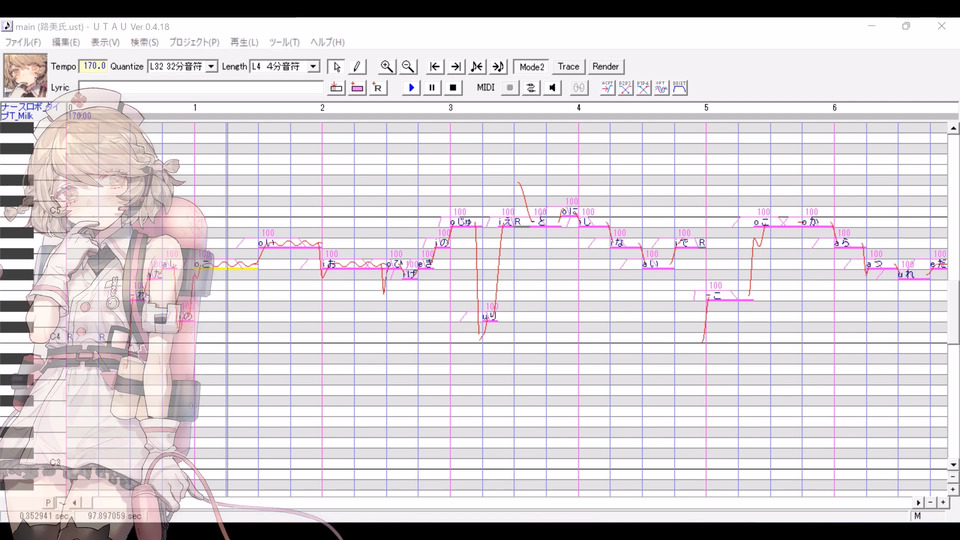
Task: Open the 検索(S) menu
Action: point(144,42)
